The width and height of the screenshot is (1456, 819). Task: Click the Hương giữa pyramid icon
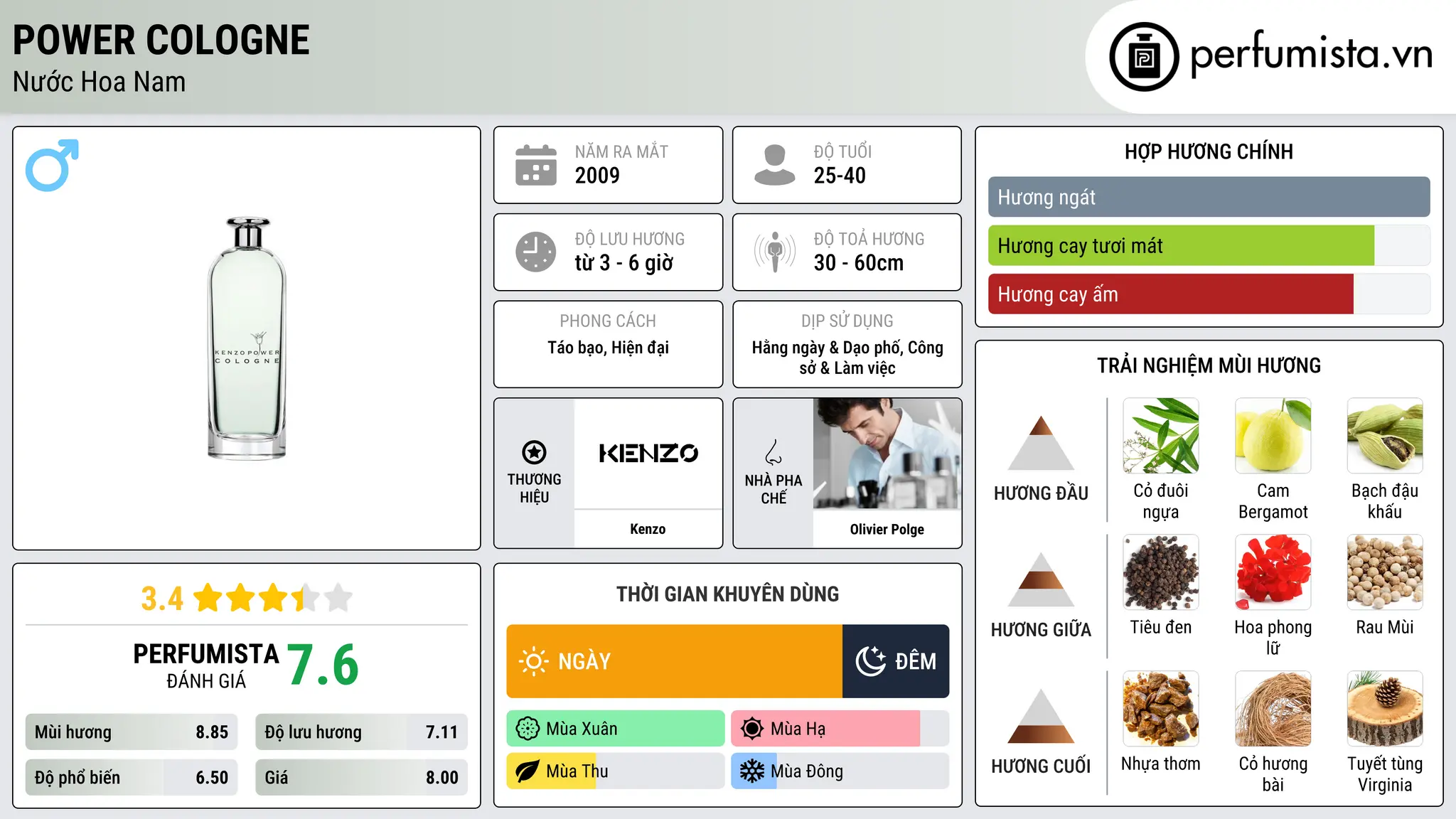(x=1042, y=579)
